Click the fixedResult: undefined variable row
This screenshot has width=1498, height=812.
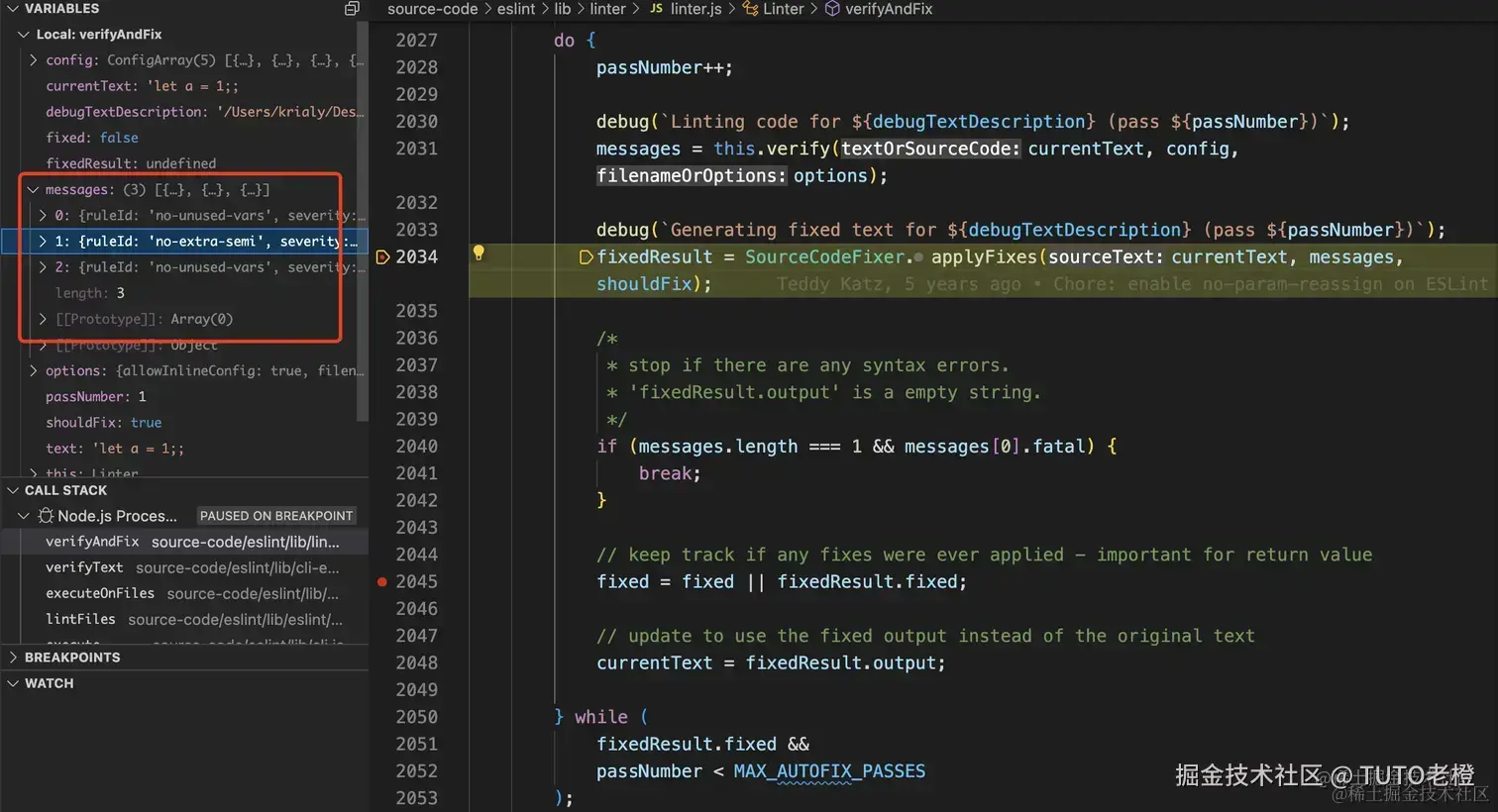point(184,163)
